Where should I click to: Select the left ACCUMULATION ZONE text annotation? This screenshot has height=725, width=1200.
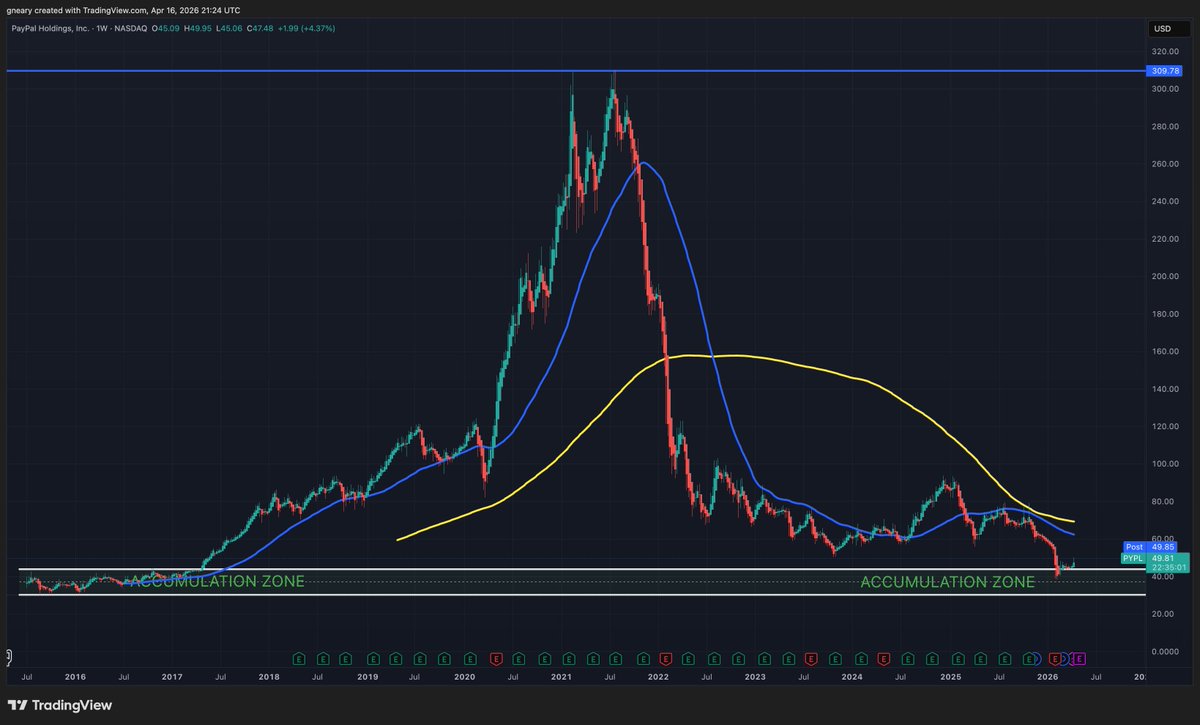[214, 581]
